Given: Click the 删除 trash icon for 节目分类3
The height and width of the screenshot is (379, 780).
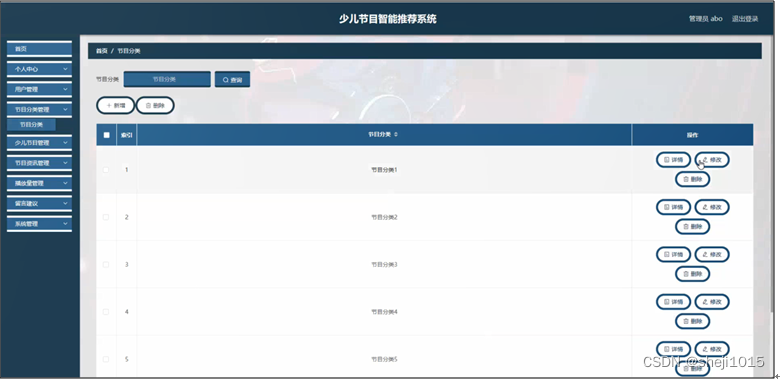Looking at the screenshot, I should [x=685, y=274].
